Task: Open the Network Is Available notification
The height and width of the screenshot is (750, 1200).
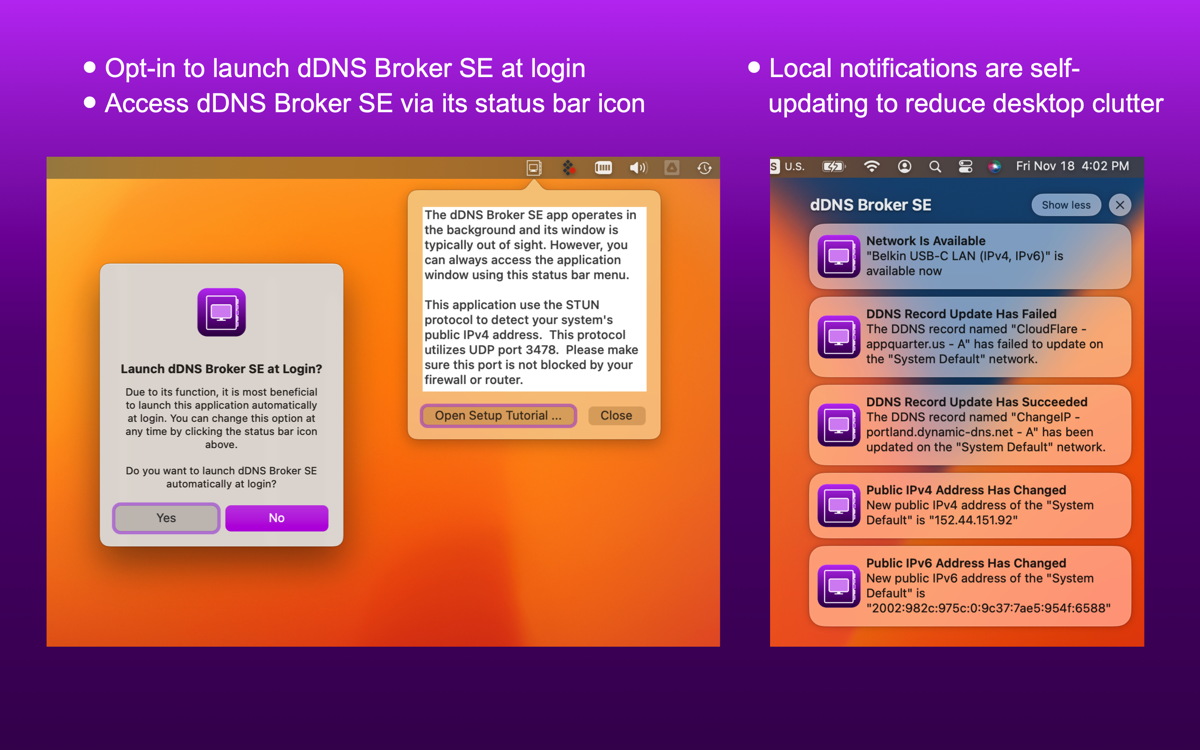Action: (969, 256)
